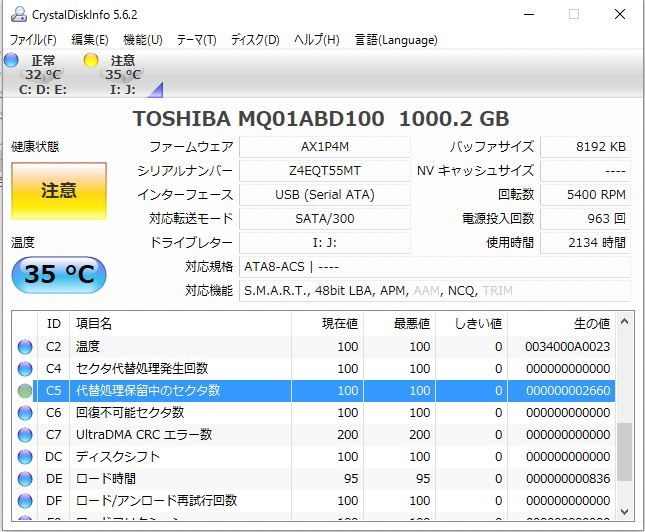Click the blue status dot in the C7 row
The width and height of the screenshot is (645, 532).
(x=25, y=435)
